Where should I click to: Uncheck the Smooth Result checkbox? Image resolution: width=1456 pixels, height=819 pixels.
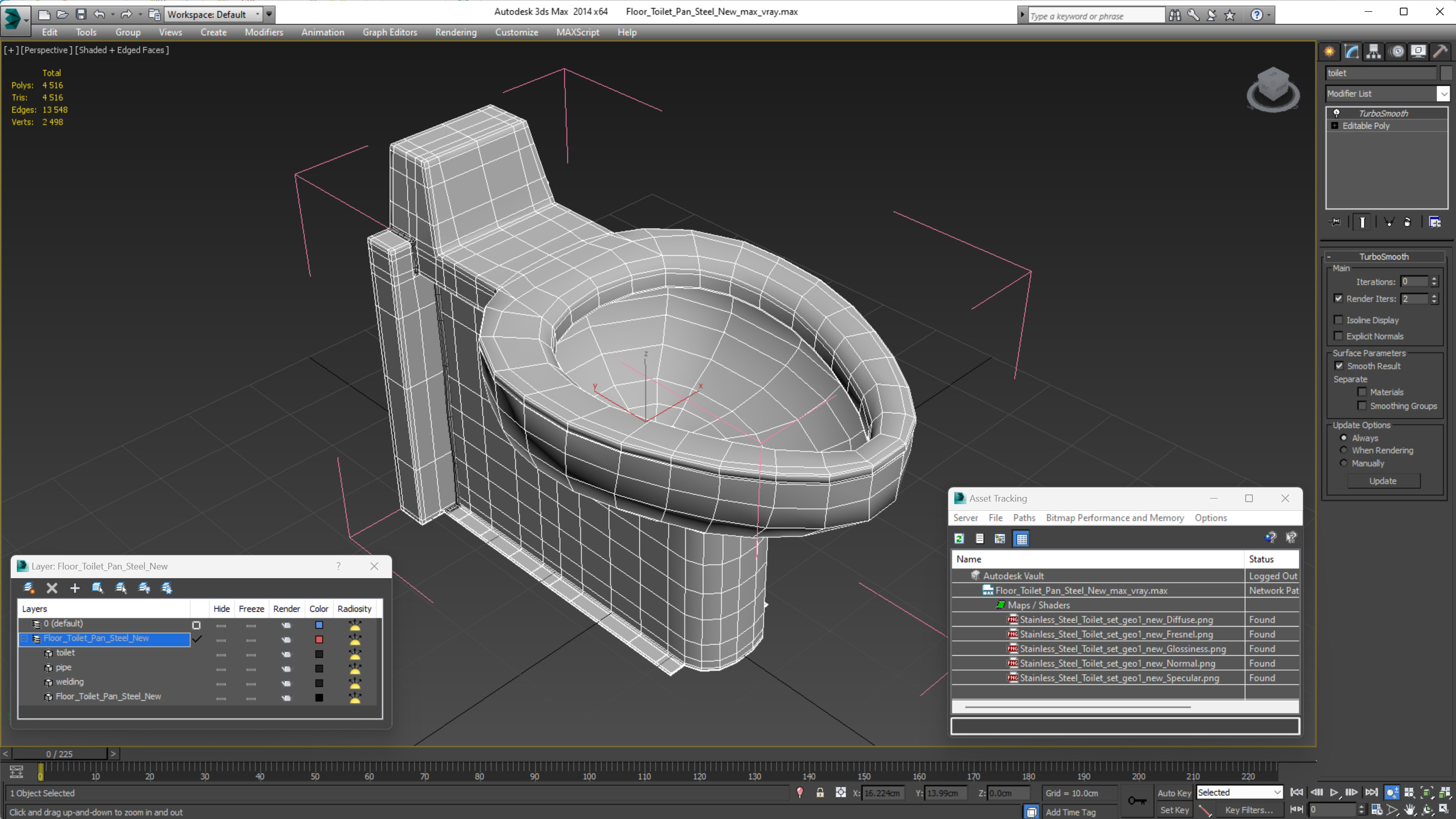coord(1339,366)
